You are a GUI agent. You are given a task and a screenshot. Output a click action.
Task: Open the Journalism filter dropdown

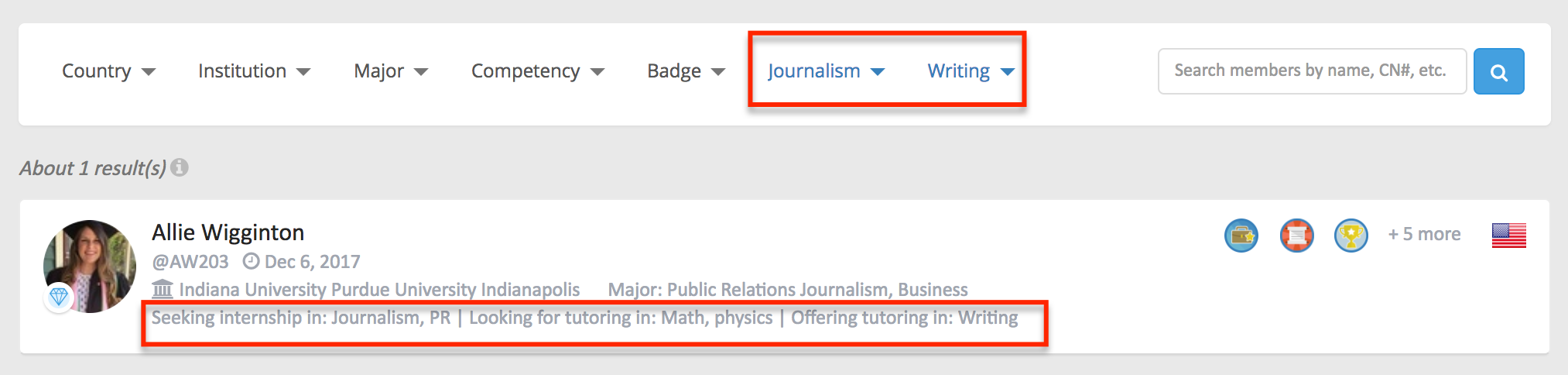[826, 71]
